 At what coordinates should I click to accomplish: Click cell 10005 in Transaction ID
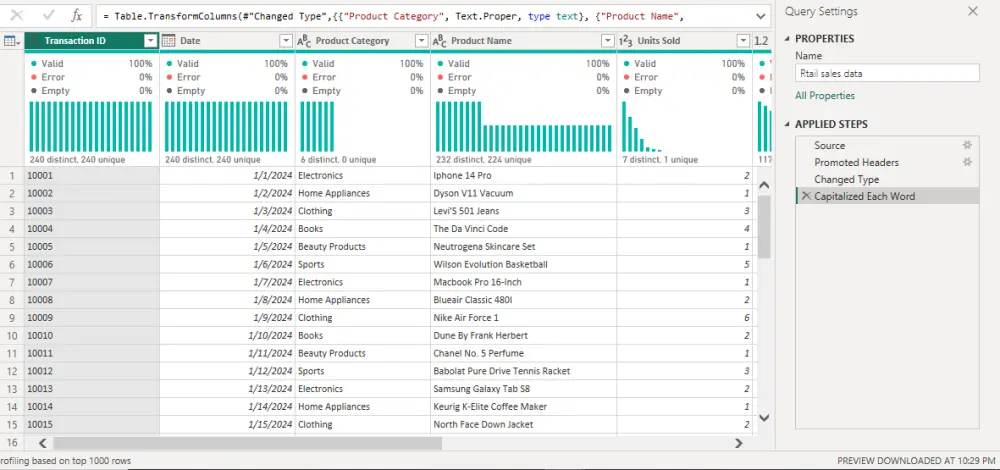coord(92,246)
